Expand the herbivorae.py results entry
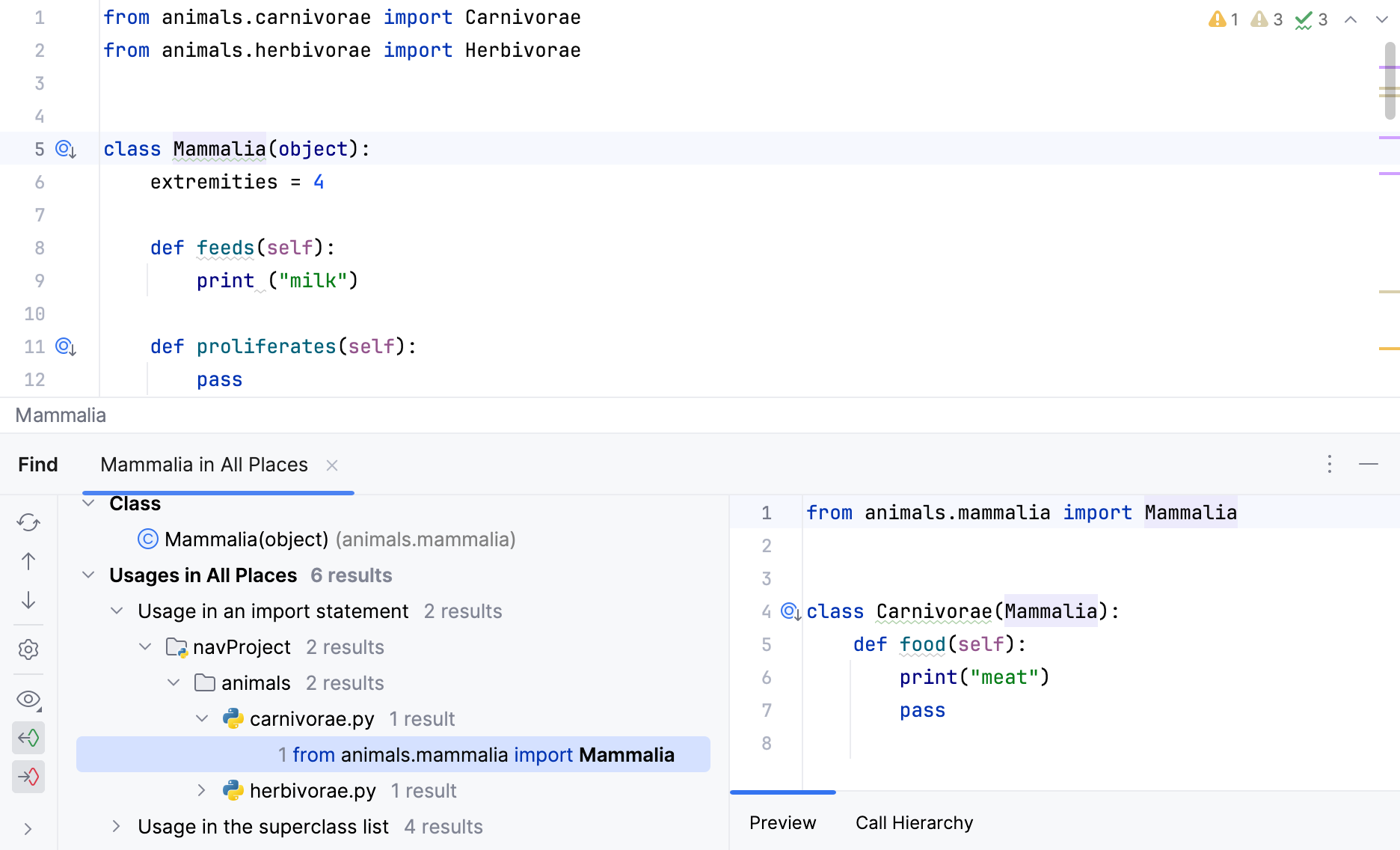The image size is (1400, 850). tap(200, 789)
